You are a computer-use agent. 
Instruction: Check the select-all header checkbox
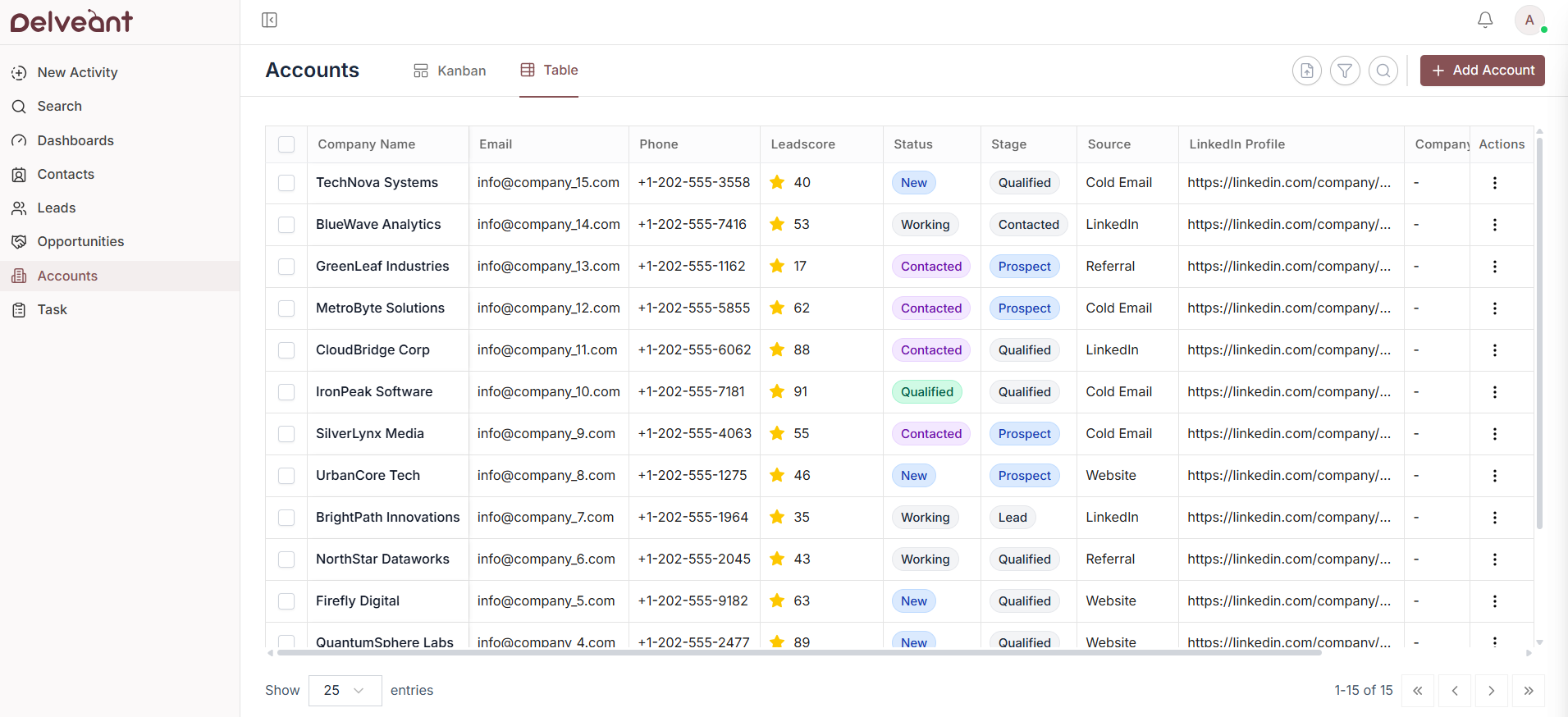tap(286, 144)
